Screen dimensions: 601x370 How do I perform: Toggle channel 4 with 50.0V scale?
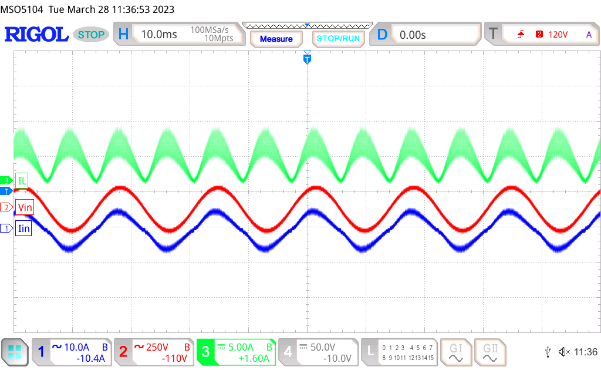click(318, 352)
